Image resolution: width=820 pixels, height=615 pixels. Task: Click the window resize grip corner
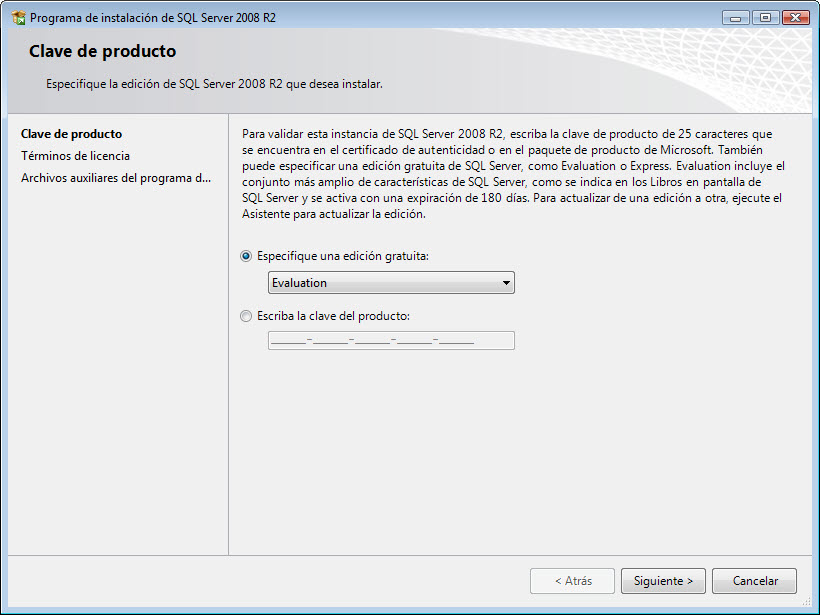point(806,601)
